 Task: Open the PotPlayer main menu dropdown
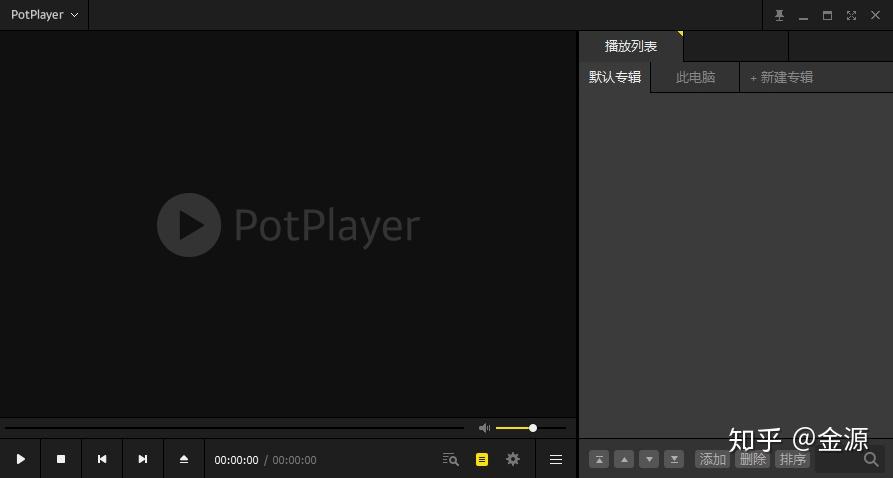44,15
